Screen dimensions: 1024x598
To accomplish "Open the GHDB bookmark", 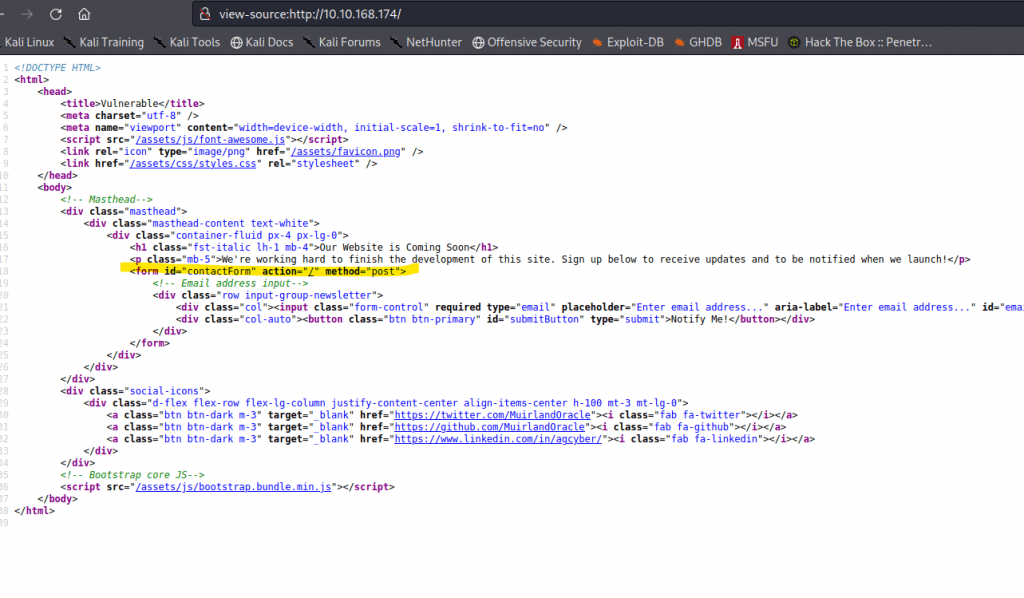I will (697, 42).
